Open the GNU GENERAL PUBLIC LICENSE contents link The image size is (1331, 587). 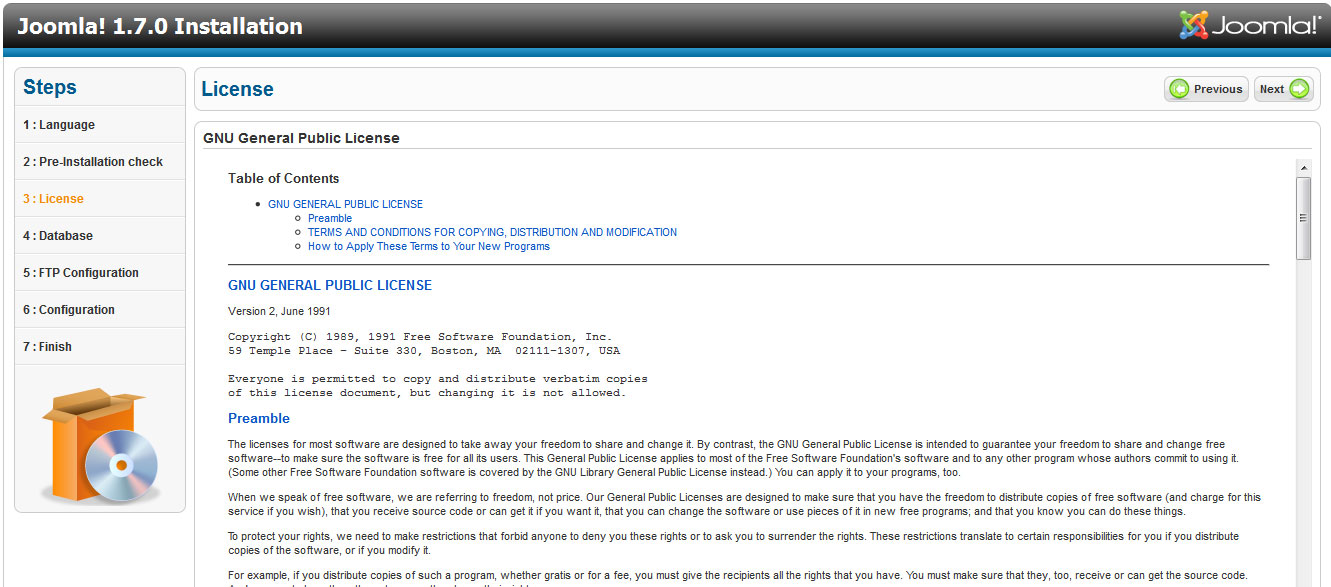click(x=345, y=204)
